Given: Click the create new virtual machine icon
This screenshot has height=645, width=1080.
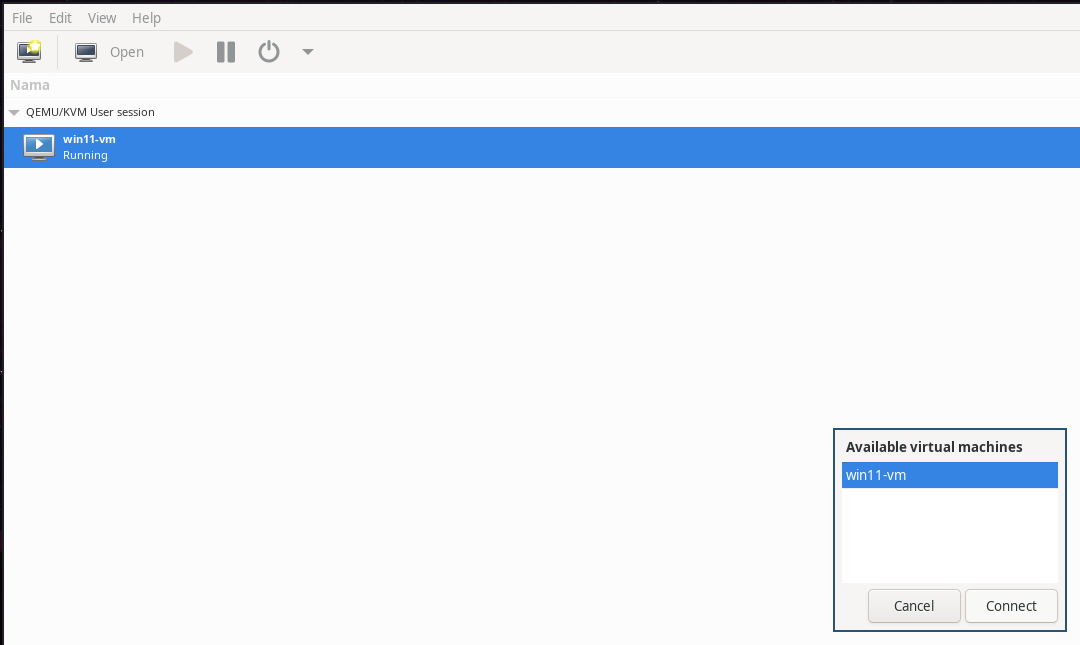Looking at the screenshot, I should (29, 52).
